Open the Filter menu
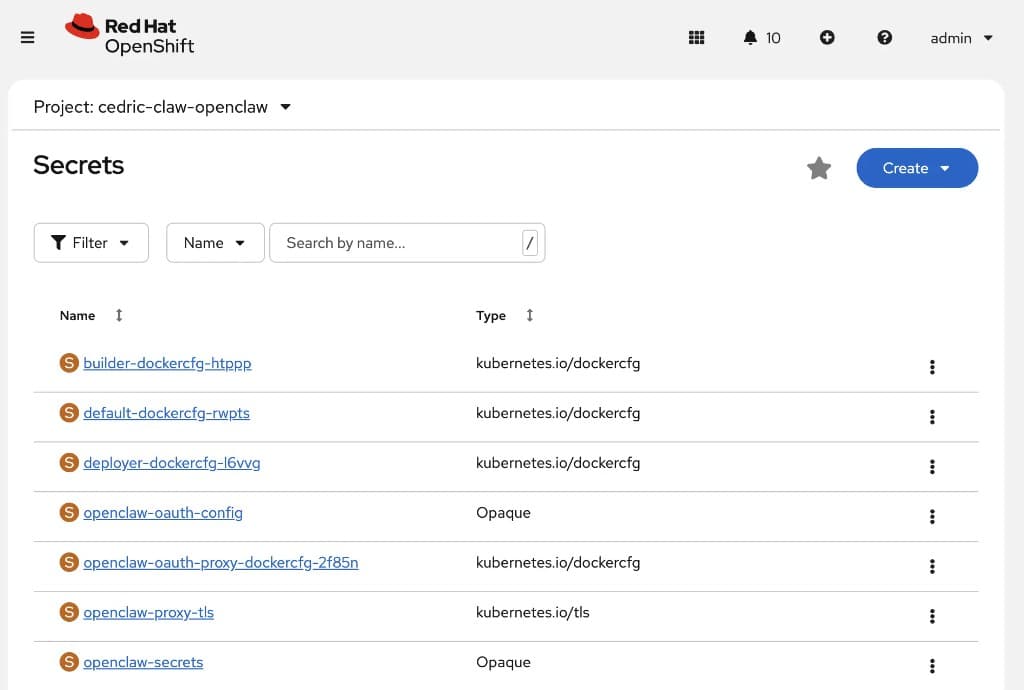 pyautogui.click(x=90, y=242)
